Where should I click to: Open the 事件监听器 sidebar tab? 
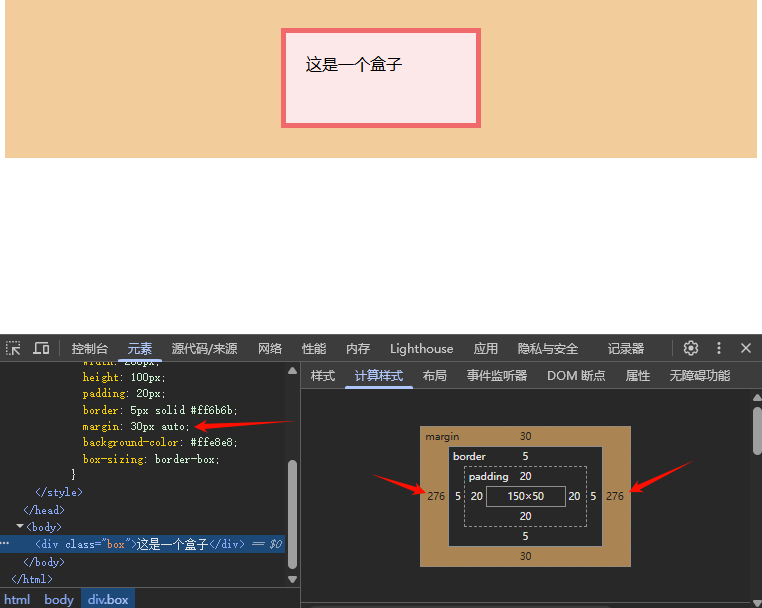pos(497,376)
